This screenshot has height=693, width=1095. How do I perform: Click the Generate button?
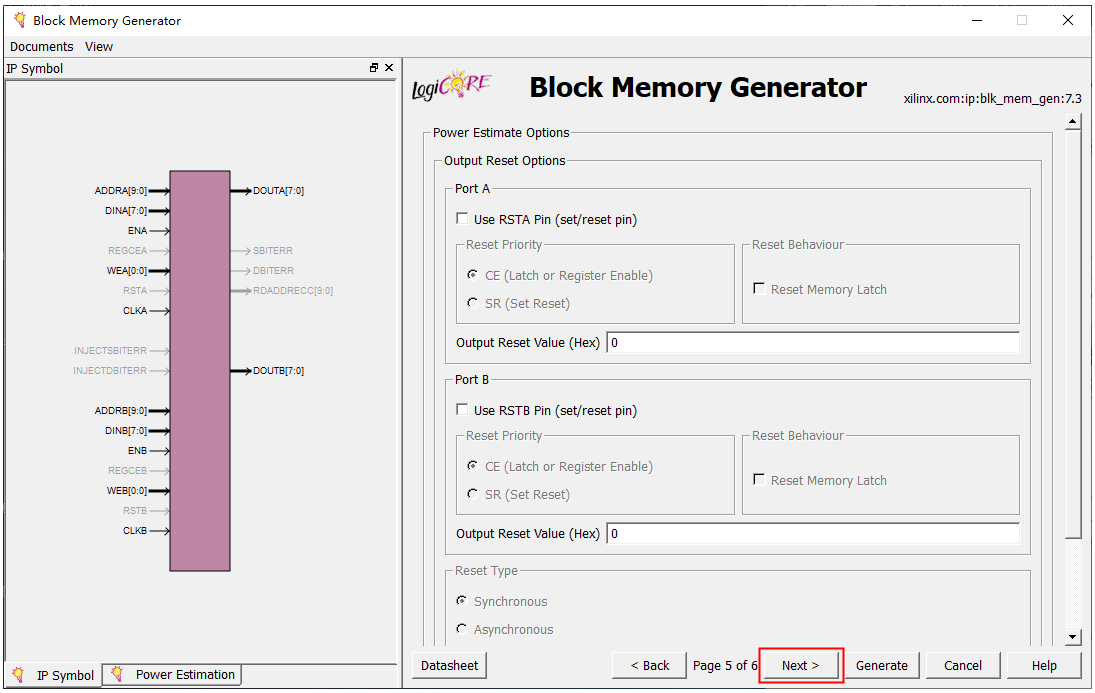pyautogui.click(x=881, y=666)
